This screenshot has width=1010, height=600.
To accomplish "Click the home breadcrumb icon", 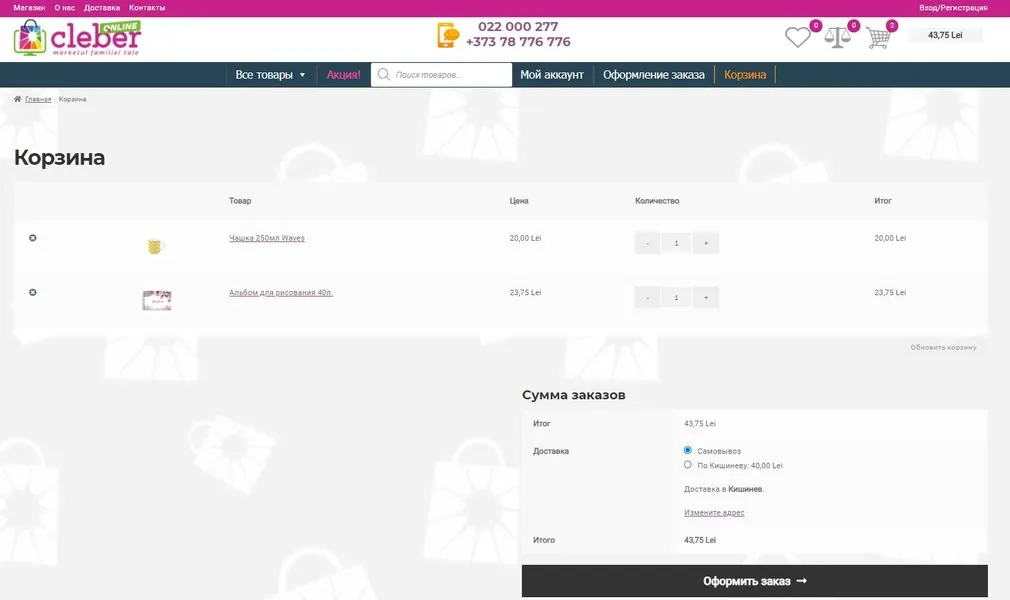I will tap(17, 99).
